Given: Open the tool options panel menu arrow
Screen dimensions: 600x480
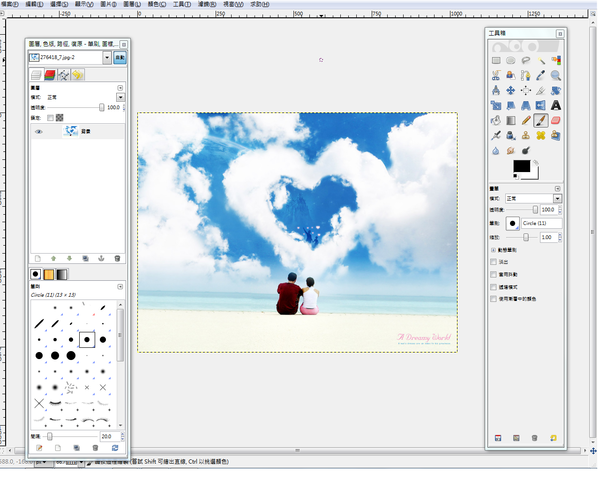Looking at the screenshot, I should [x=557, y=189].
